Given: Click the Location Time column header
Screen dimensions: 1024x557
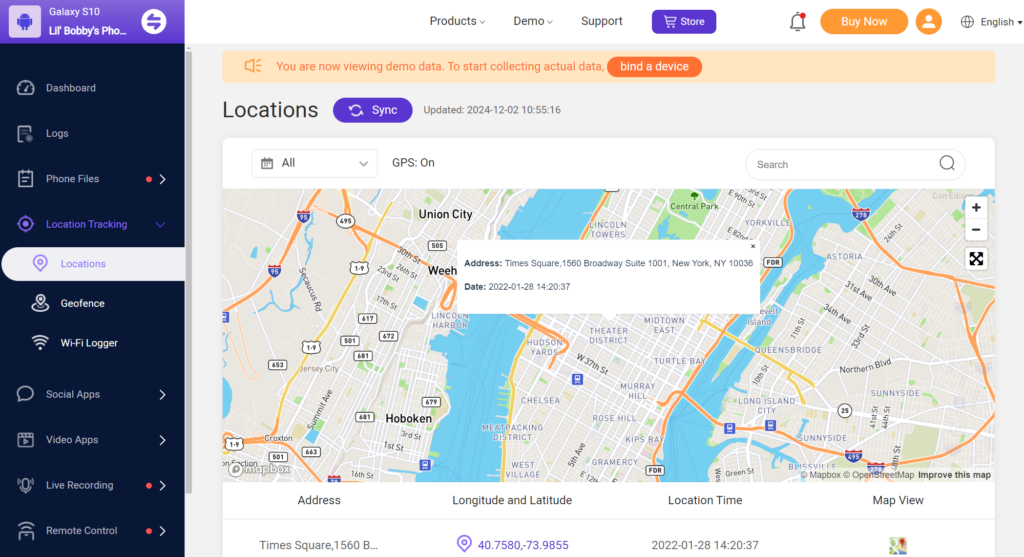Looking at the screenshot, I should pyautogui.click(x=705, y=500).
